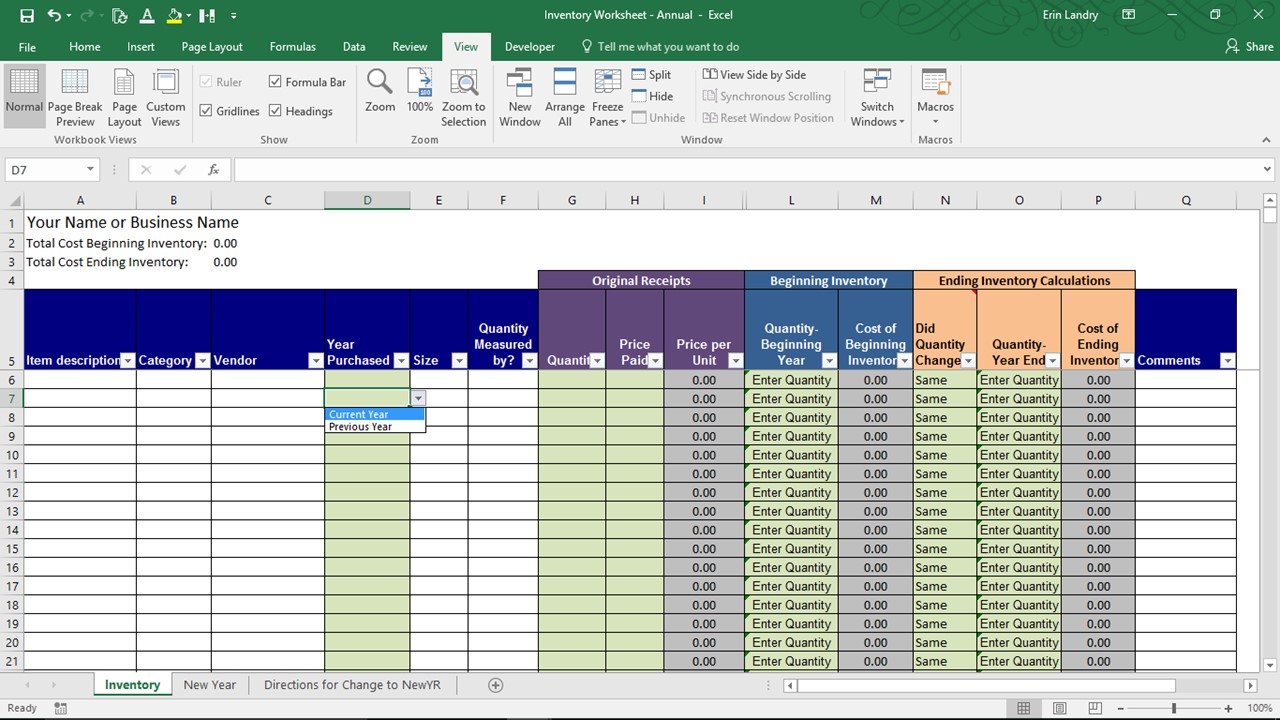
Task: Click View Side by Side
Action: [x=754, y=75]
